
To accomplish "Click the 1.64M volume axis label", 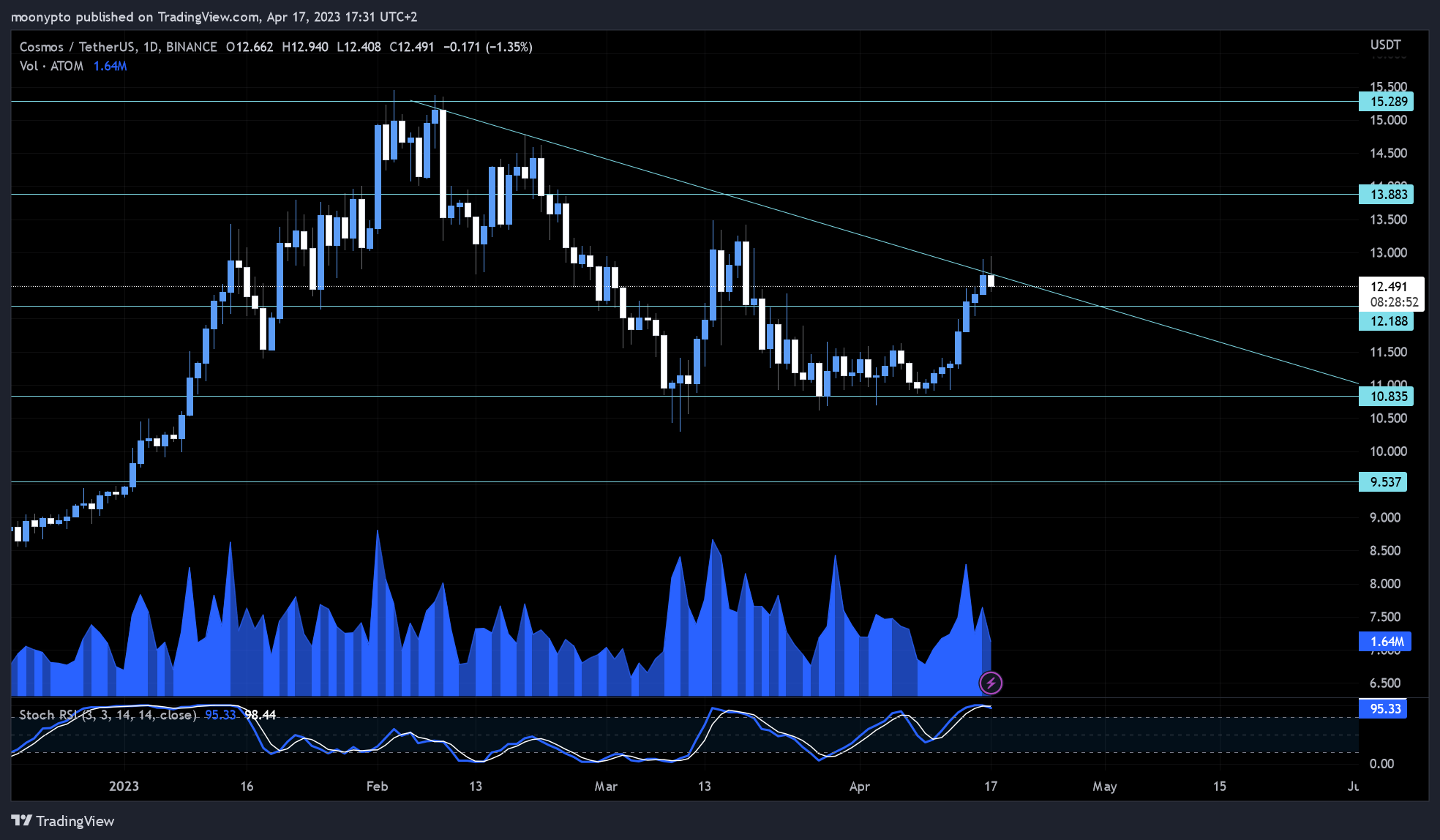I will [x=1385, y=642].
